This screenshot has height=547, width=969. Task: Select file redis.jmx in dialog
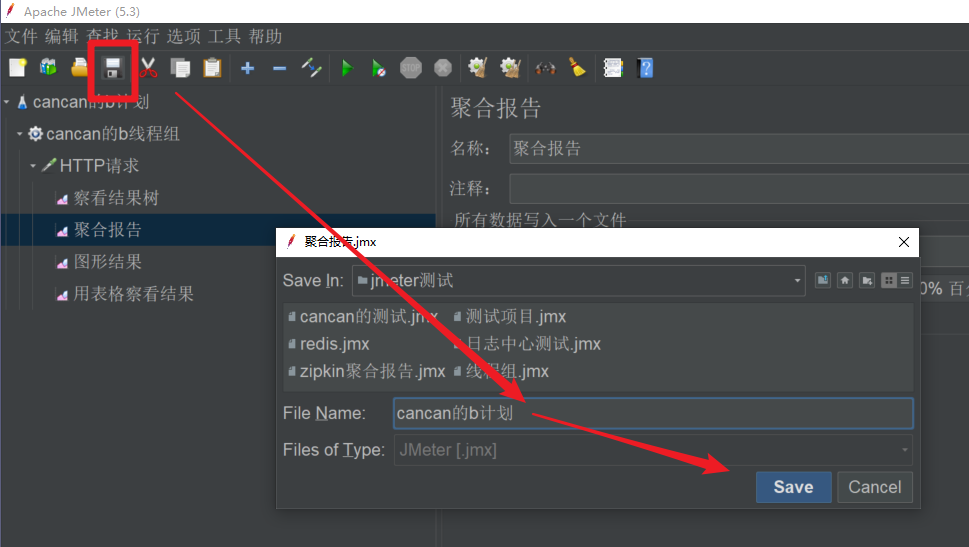329,344
